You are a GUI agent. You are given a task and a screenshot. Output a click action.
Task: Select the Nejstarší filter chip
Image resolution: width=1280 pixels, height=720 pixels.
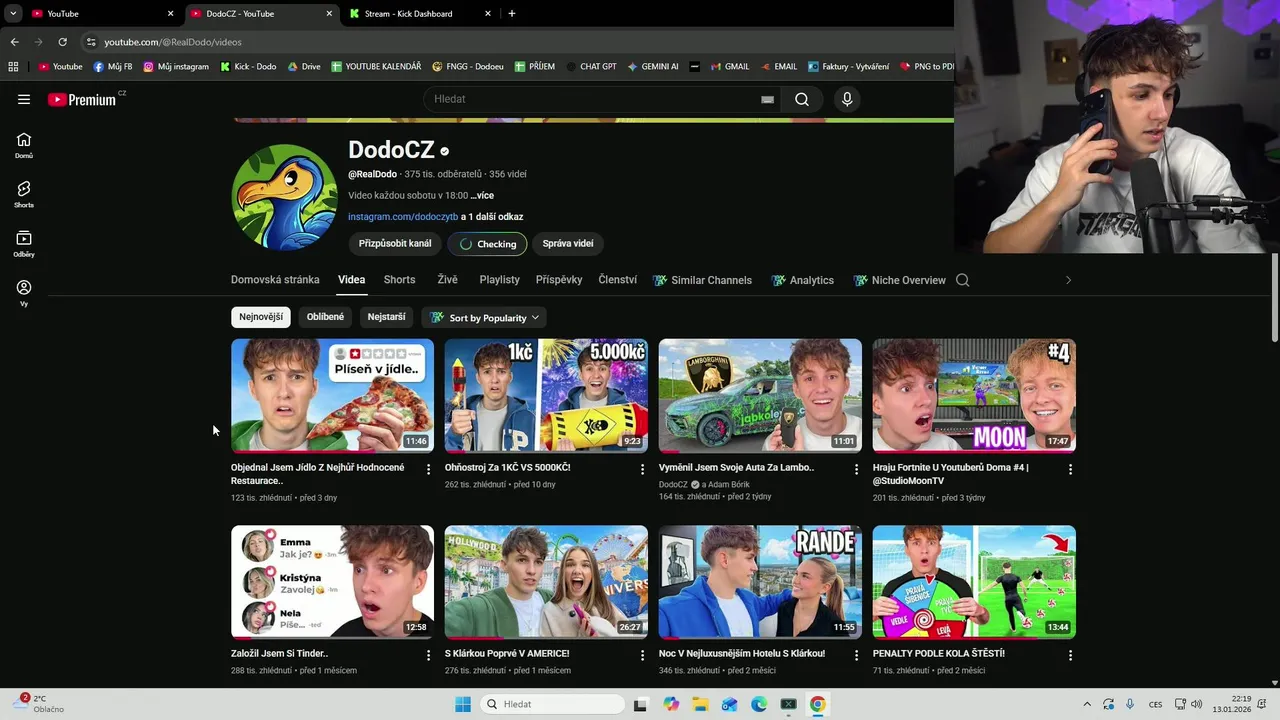click(386, 317)
